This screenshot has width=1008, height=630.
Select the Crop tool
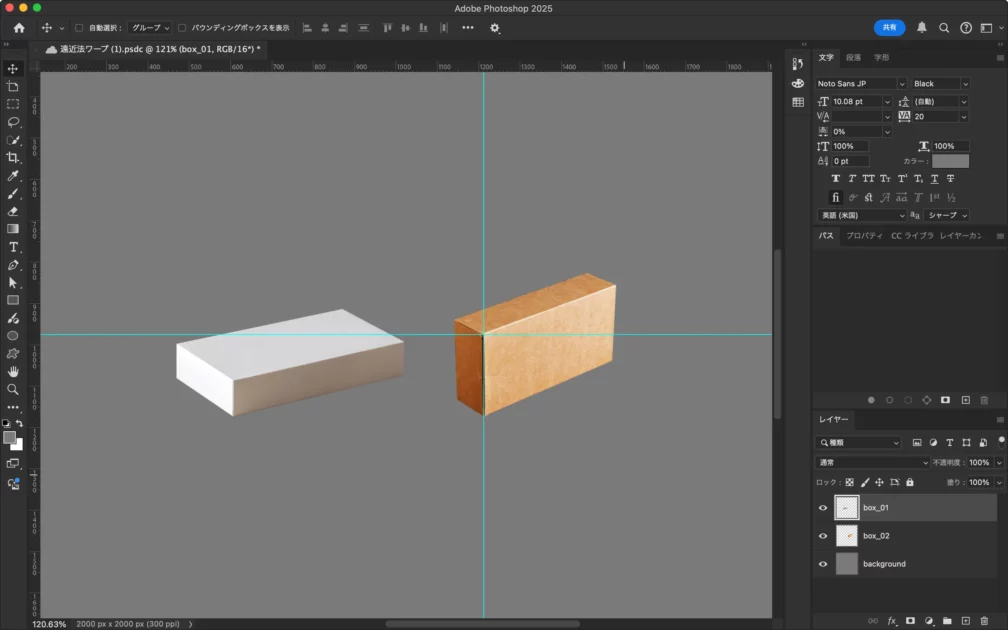pyautogui.click(x=13, y=158)
